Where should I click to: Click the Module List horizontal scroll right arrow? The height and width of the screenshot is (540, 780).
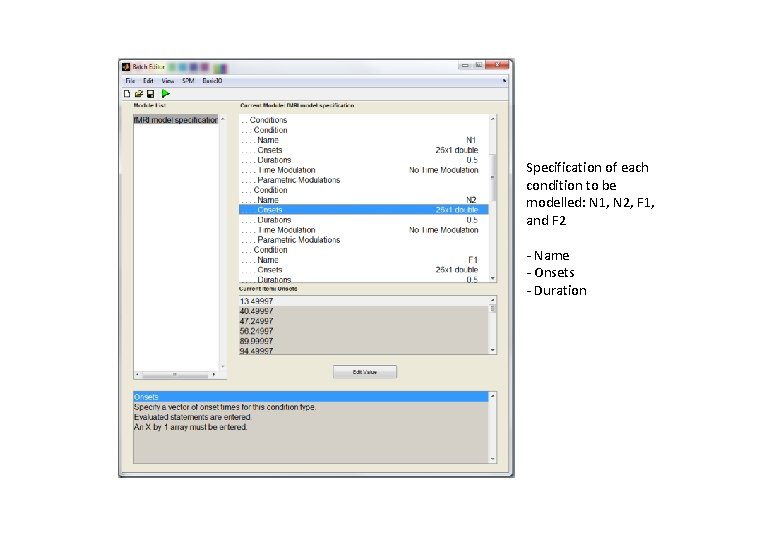click(214, 374)
